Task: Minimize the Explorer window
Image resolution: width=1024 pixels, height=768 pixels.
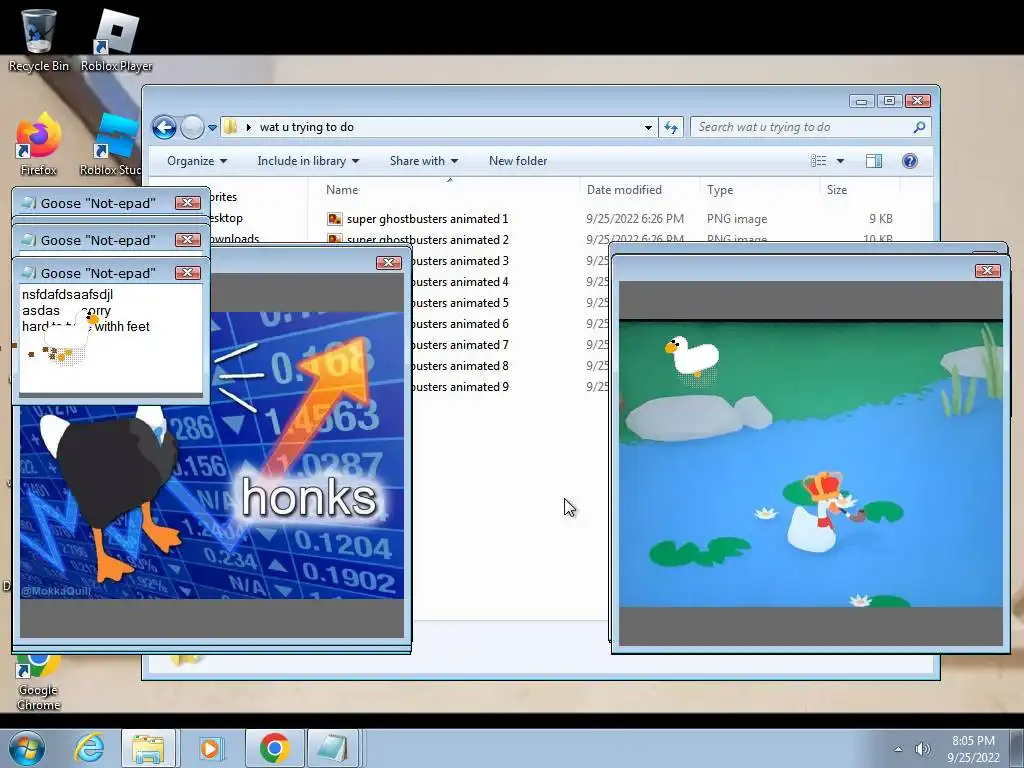Action: 861,101
